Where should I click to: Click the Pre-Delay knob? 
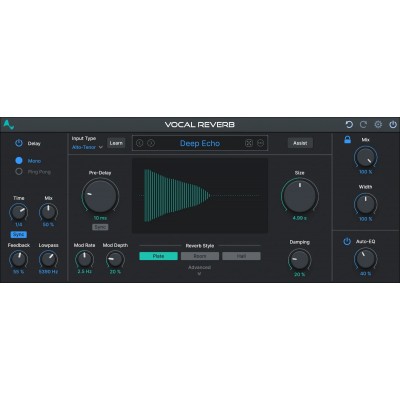[x=100, y=196]
